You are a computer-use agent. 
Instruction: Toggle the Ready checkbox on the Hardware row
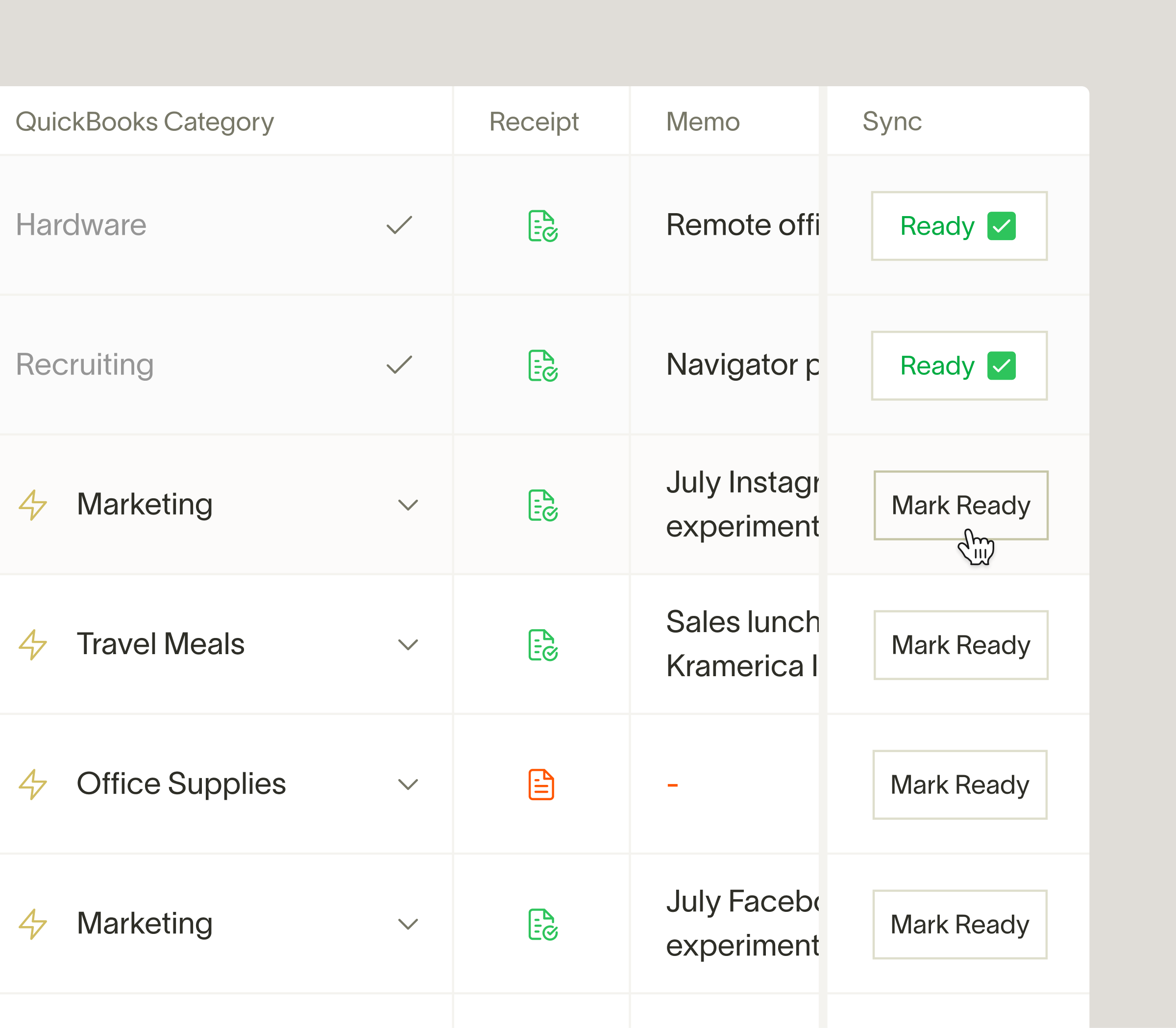point(1001,225)
